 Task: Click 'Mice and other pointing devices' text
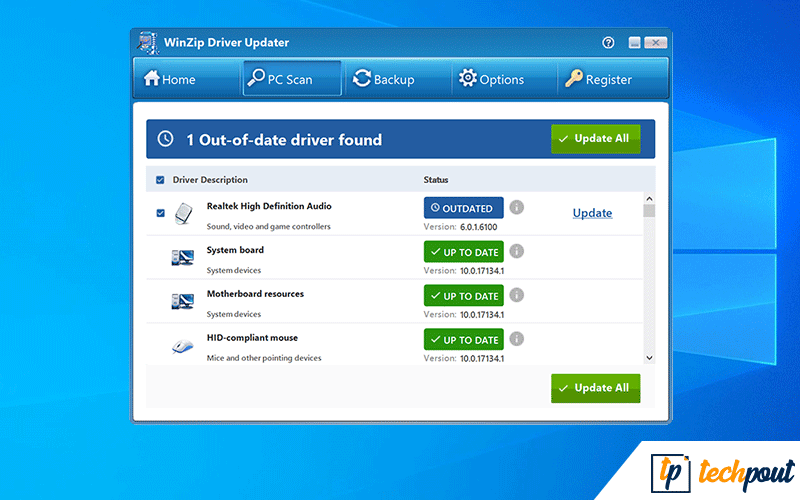[264, 358]
